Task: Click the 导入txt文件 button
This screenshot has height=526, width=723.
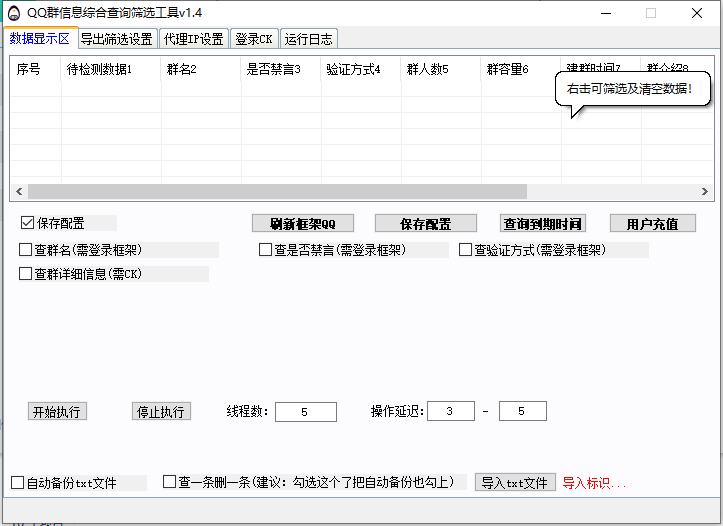Action: pos(514,483)
